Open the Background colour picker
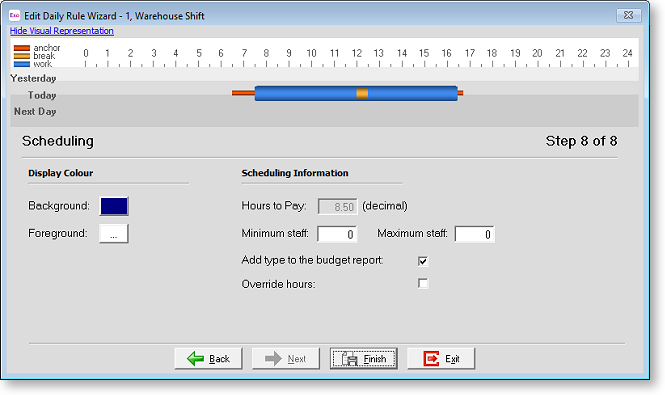 click(114, 206)
